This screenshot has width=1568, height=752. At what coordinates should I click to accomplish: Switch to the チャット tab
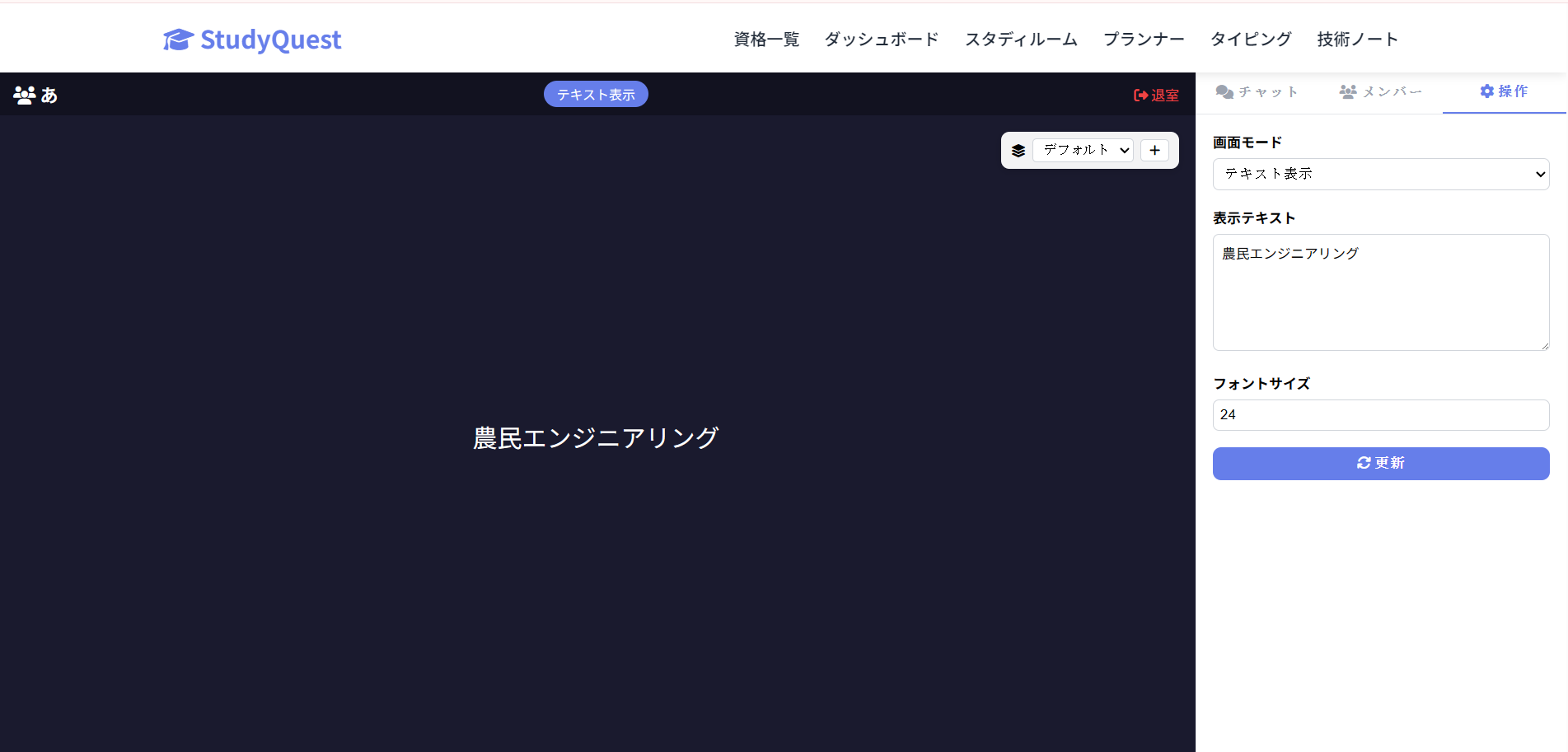coord(1257,91)
